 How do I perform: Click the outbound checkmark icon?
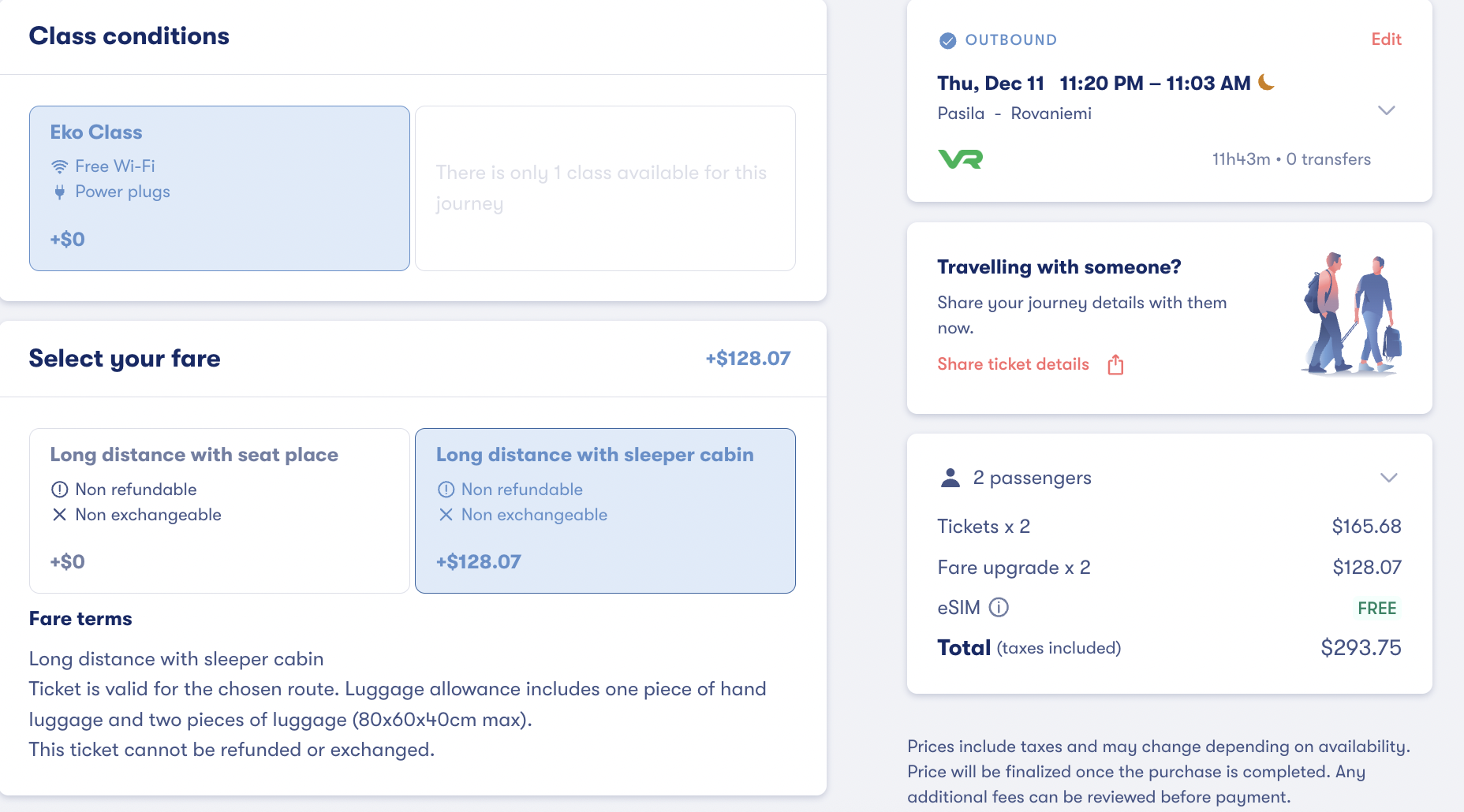point(947,40)
